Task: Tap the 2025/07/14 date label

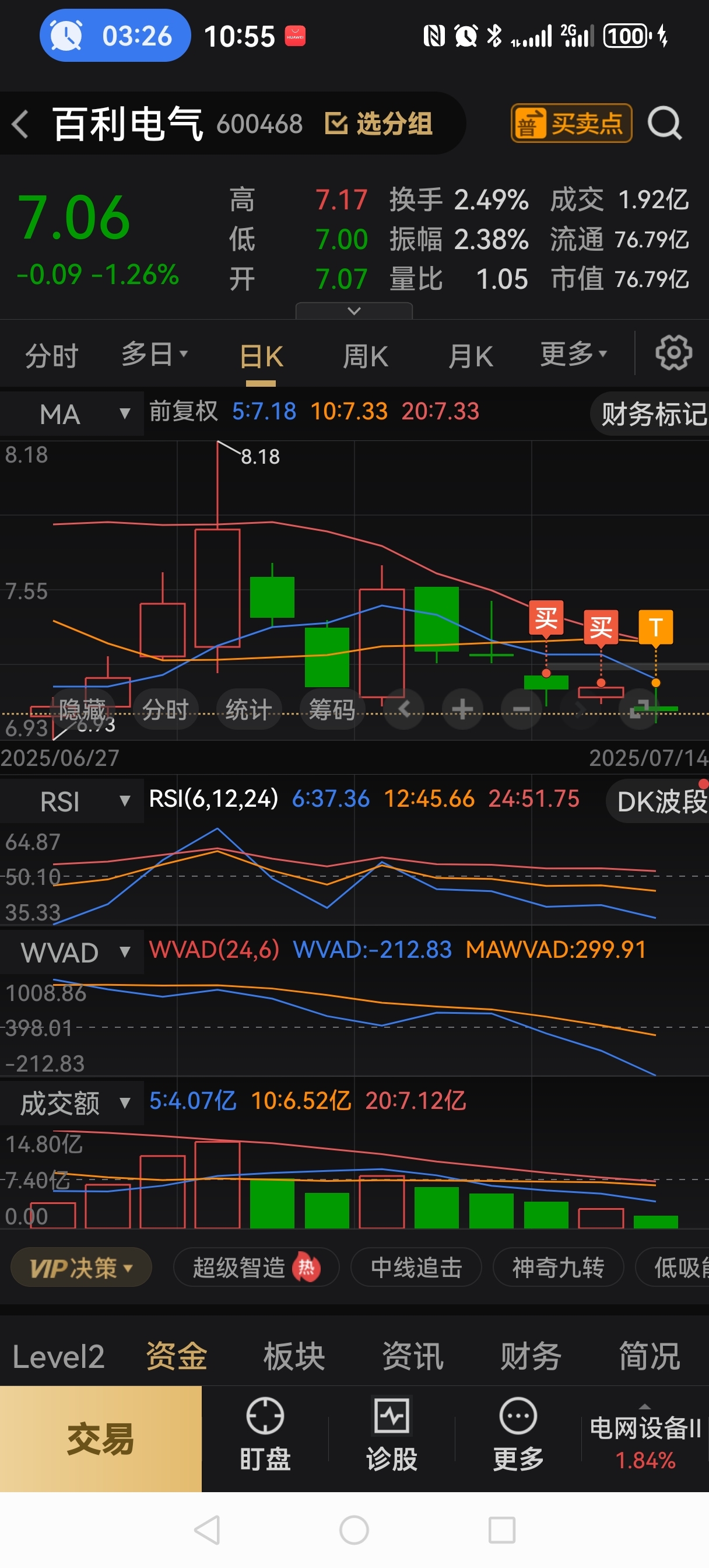Action: click(x=648, y=758)
